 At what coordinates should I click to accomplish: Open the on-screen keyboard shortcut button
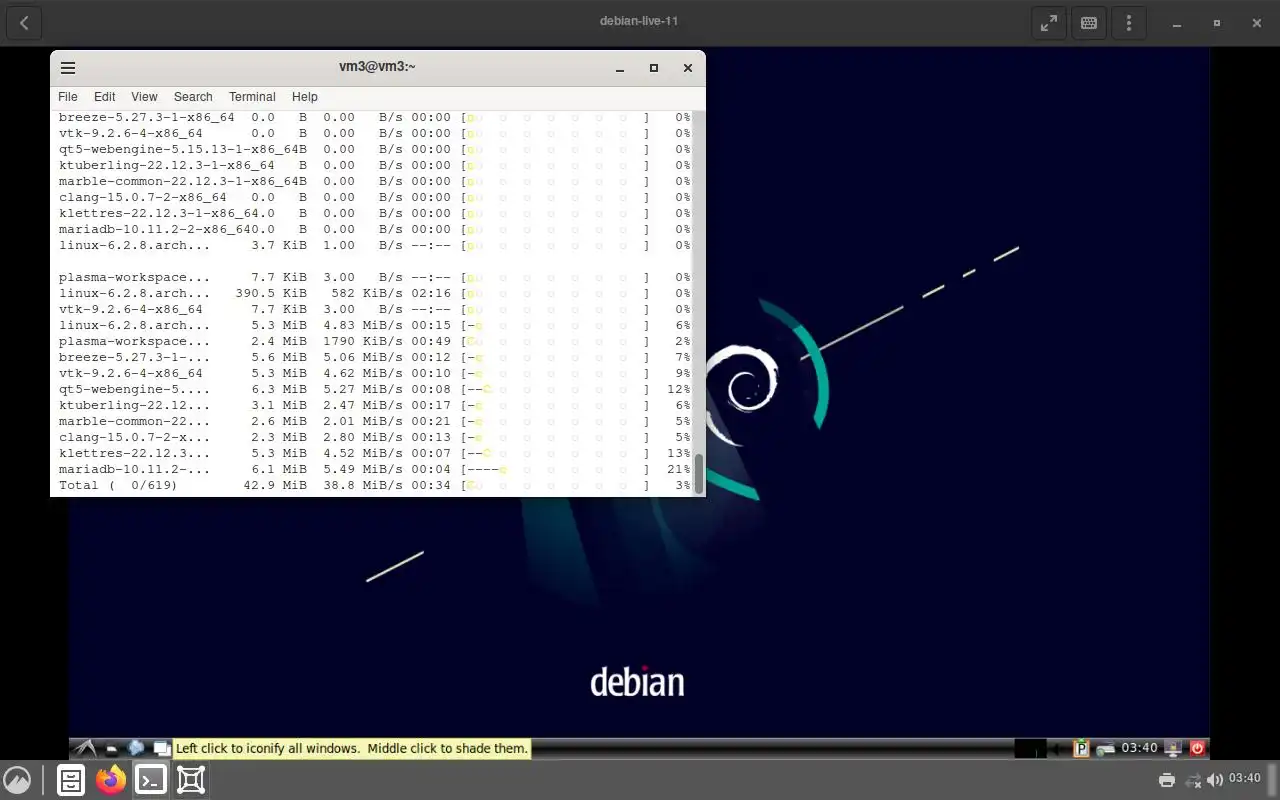coord(1089,22)
